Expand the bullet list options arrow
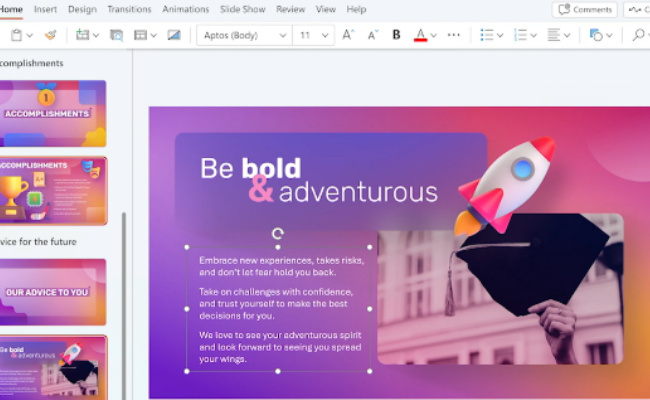The image size is (650, 400). click(x=500, y=35)
